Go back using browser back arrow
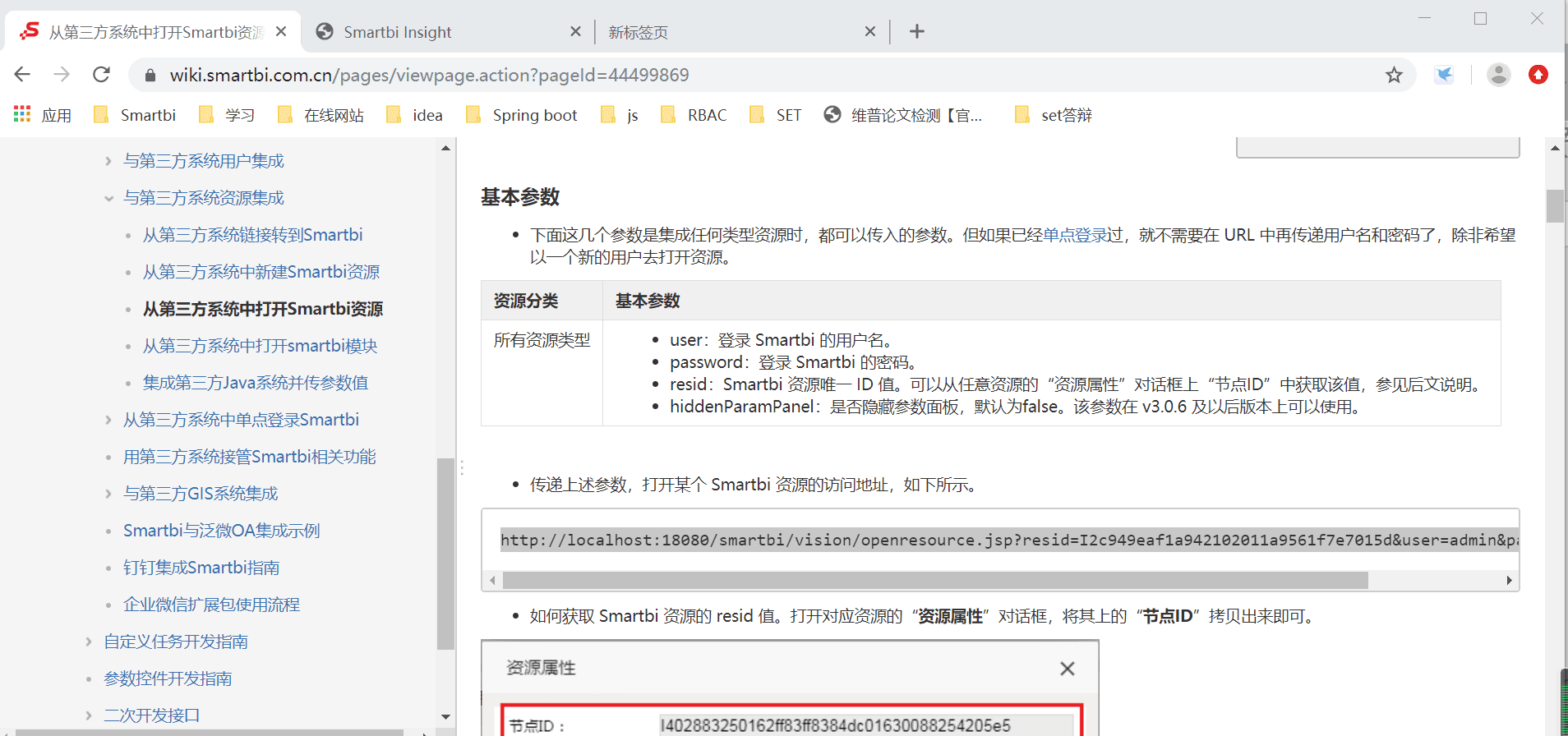Viewport: 1568px width, 736px height. pos(22,75)
